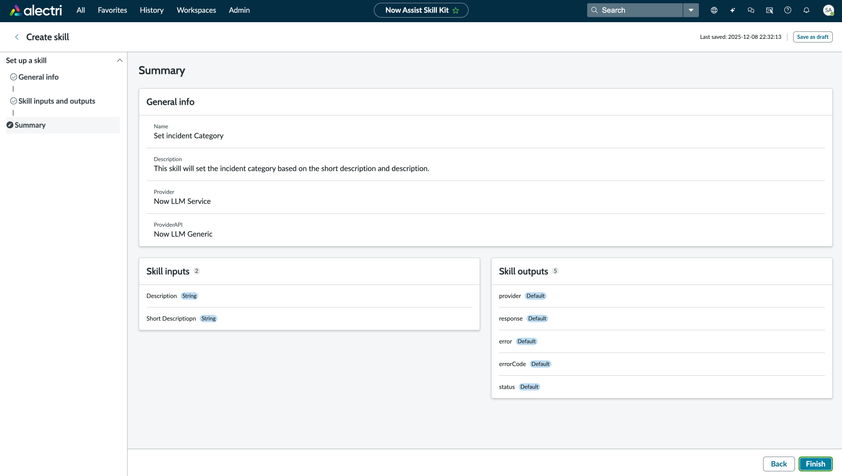Screen dimensions: 842x476
Task: Open the Favorites menu
Action: pos(112,10)
